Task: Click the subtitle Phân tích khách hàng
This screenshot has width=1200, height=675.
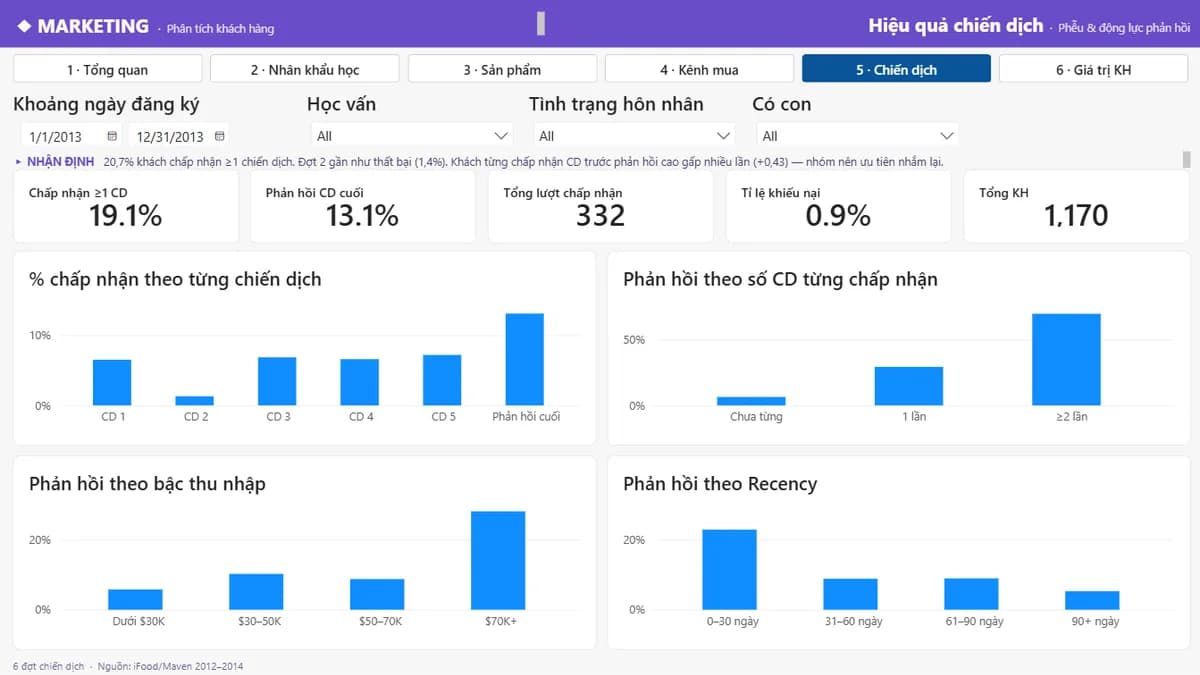Action: click(x=220, y=29)
